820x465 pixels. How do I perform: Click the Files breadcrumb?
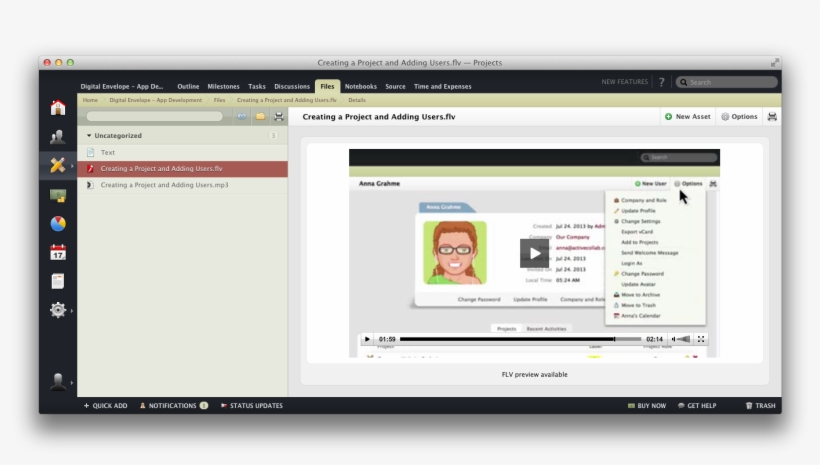[219, 100]
